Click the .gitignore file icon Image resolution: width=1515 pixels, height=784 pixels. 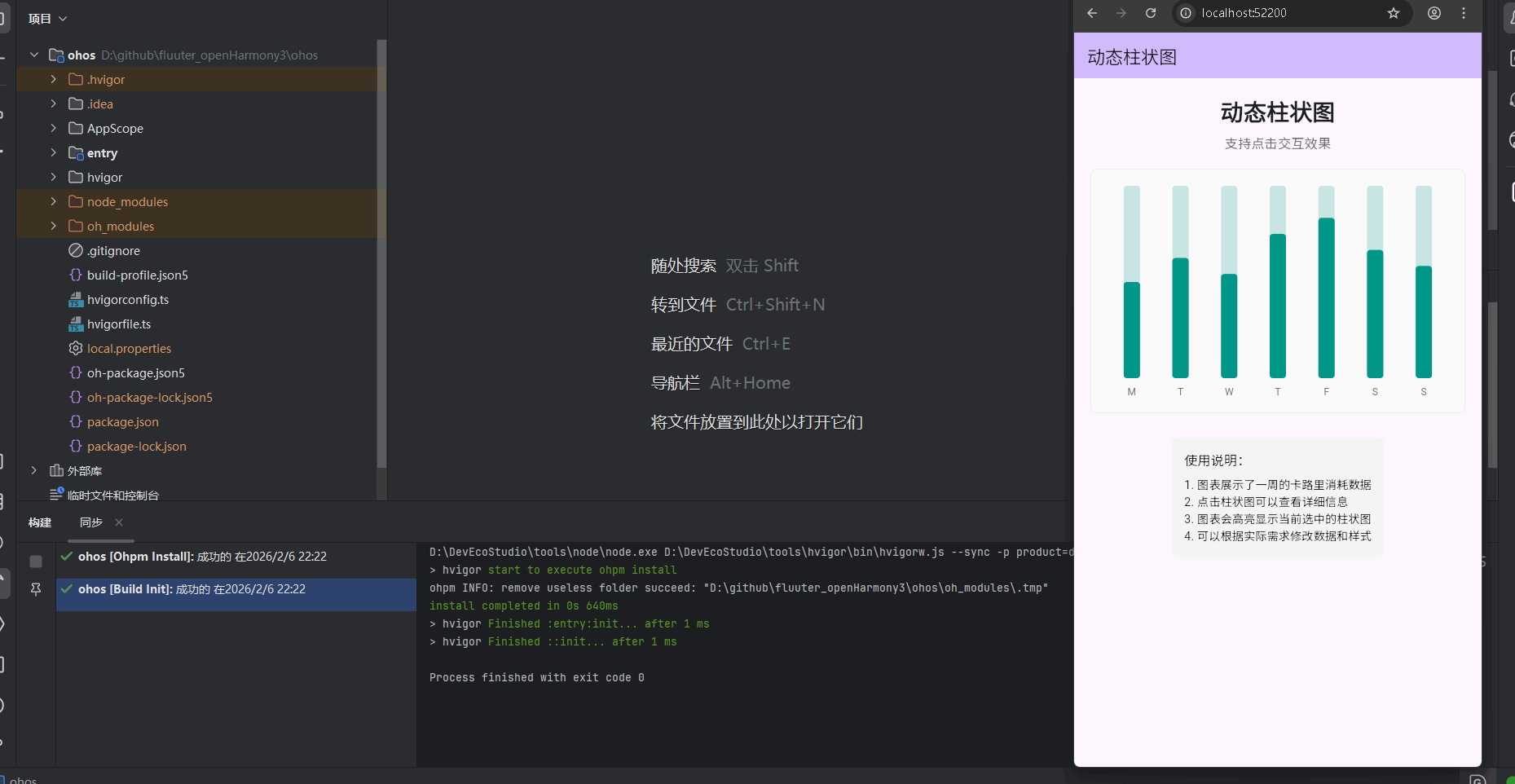point(76,250)
